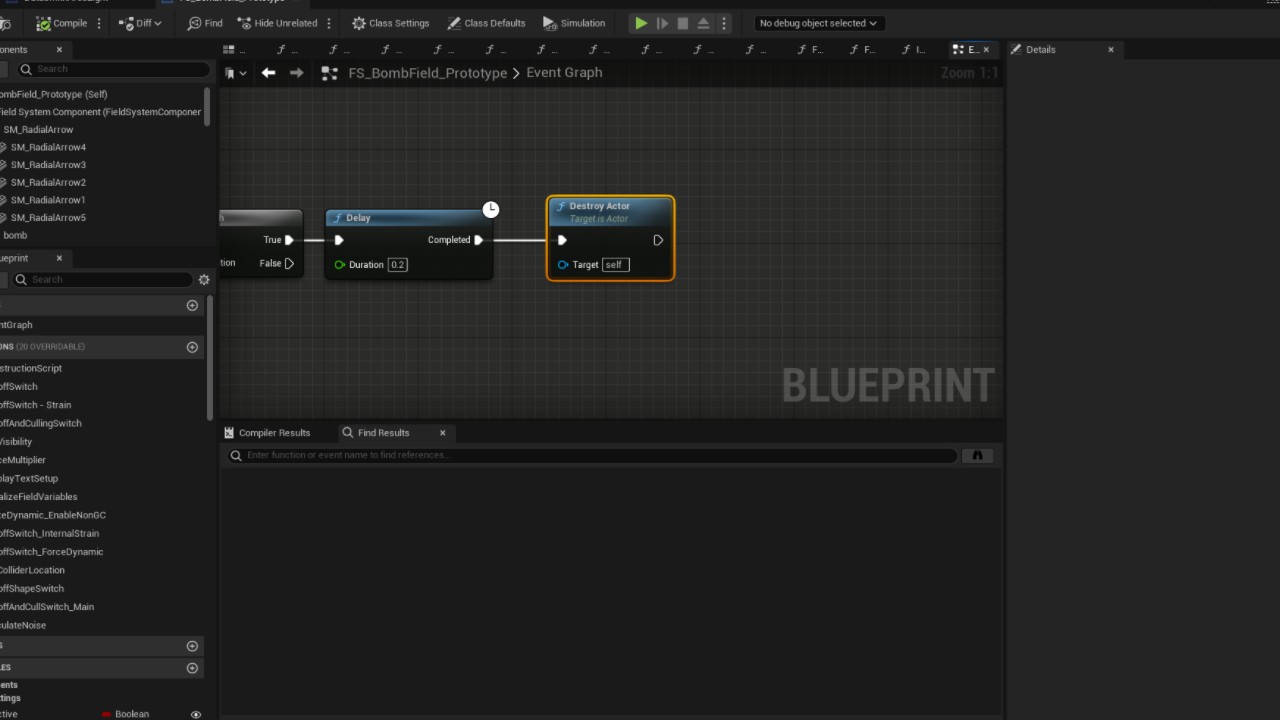Open Class Defaults
Viewport: 1280px width, 720px height.
pos(486,23)
